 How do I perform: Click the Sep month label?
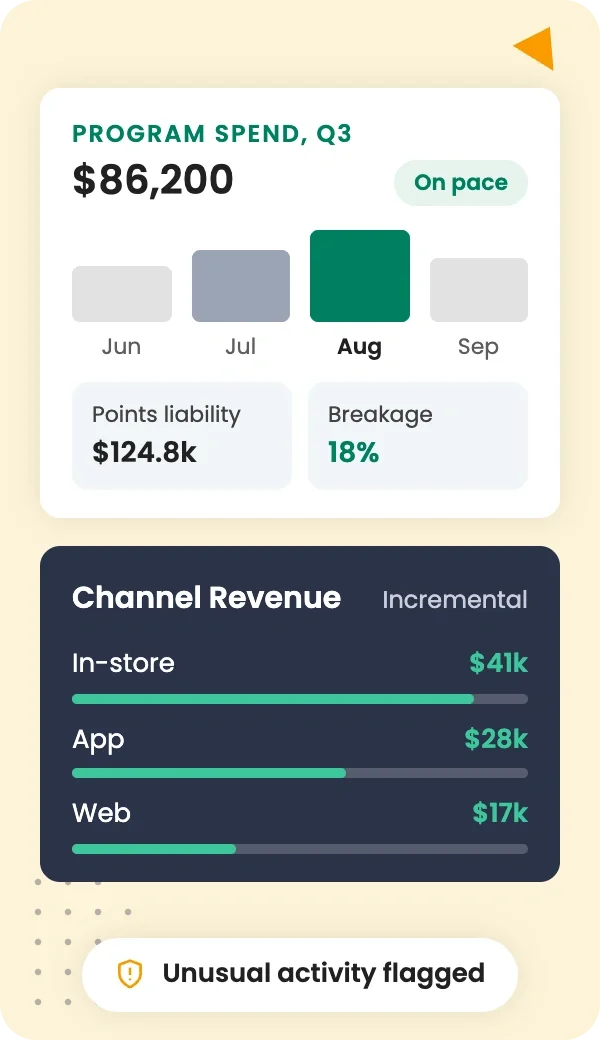[x=478, y=347]
